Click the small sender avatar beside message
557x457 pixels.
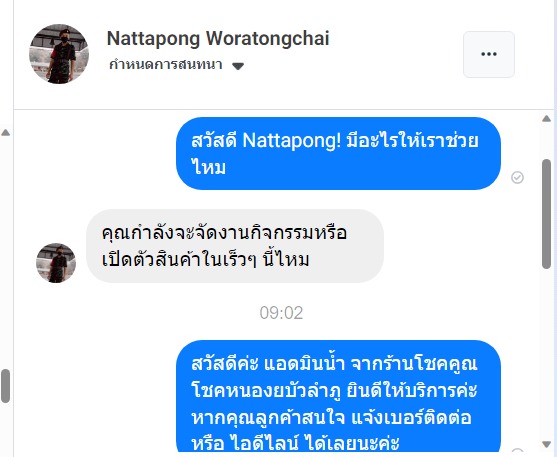coord(56,263)
